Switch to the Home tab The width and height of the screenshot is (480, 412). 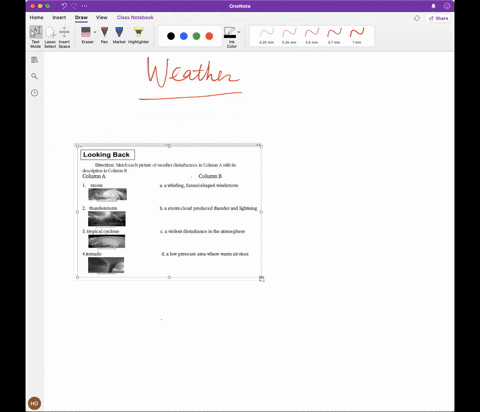click(36, 17)
